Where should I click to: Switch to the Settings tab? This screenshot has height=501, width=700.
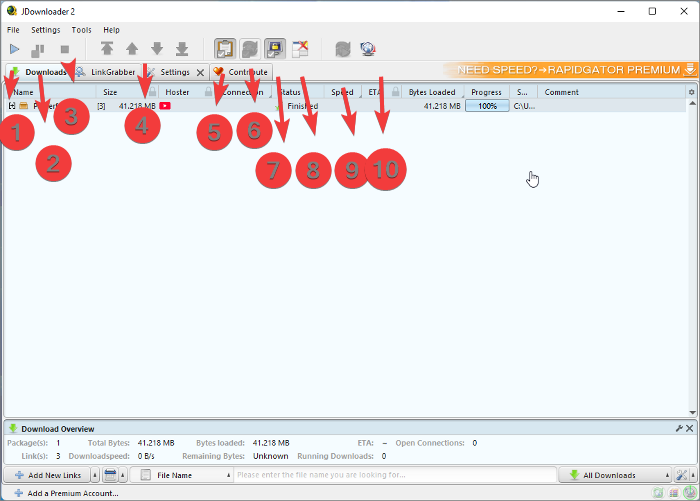point(175,72)
